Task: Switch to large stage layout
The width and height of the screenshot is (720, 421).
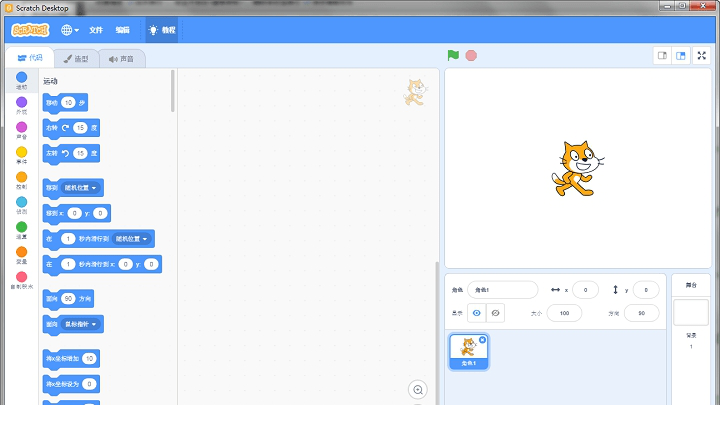Action: [681, 56]
